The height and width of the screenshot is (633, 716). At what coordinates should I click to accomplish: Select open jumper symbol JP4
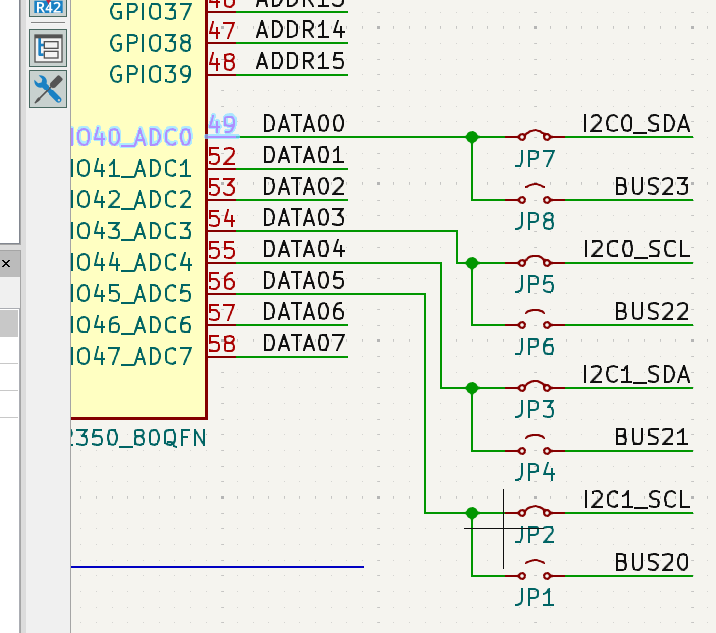[535, 449]
